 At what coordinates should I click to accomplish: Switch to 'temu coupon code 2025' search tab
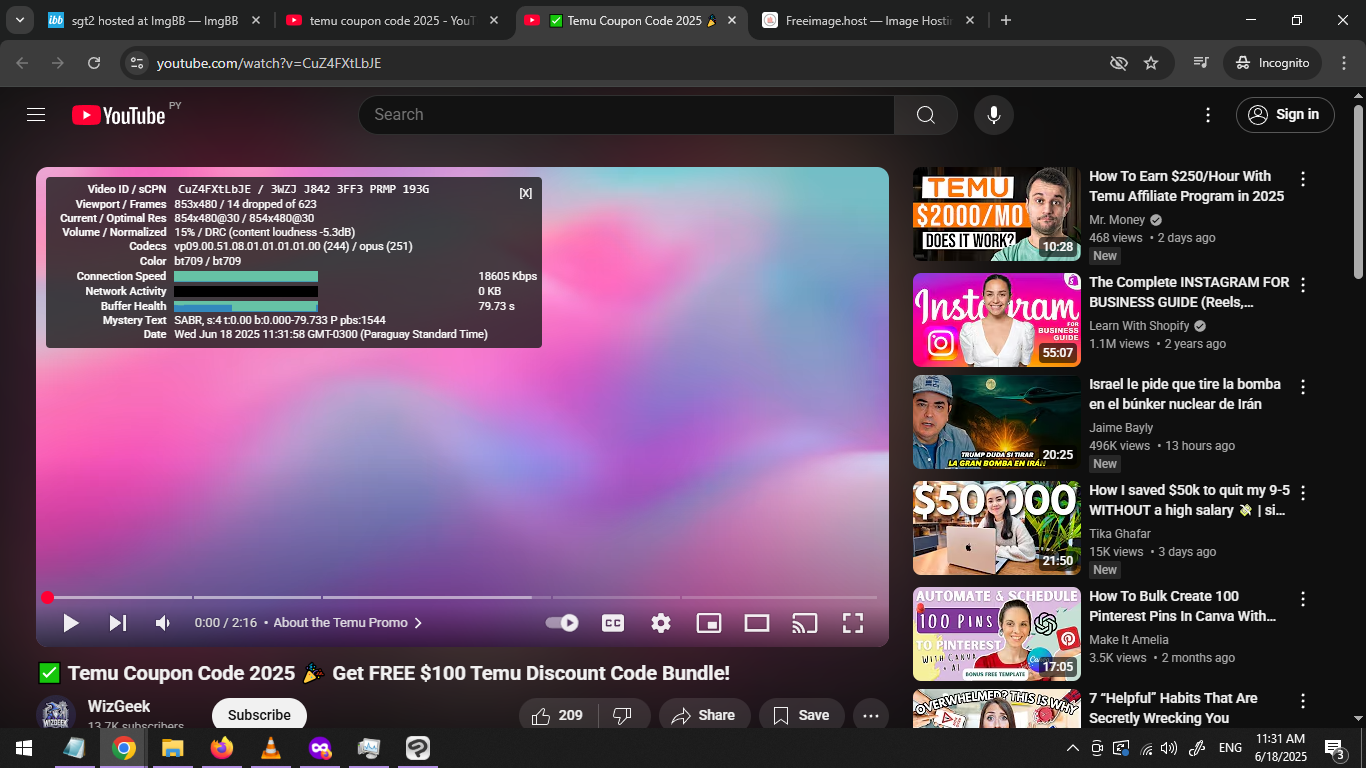pos(392,21)
